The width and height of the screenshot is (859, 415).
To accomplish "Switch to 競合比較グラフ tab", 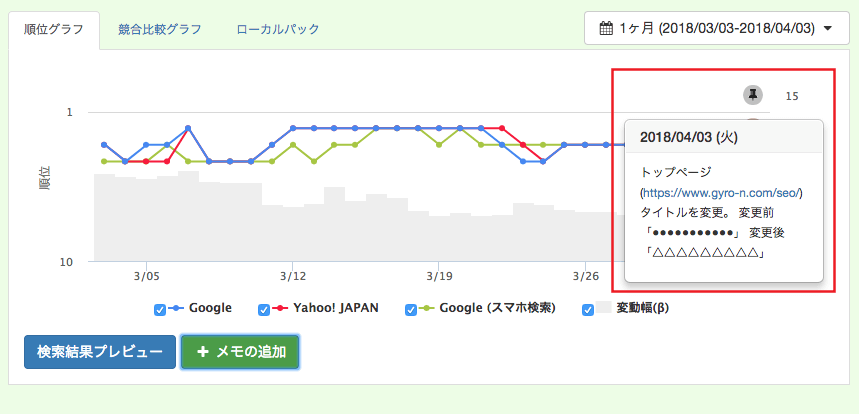I will [159, 29].
